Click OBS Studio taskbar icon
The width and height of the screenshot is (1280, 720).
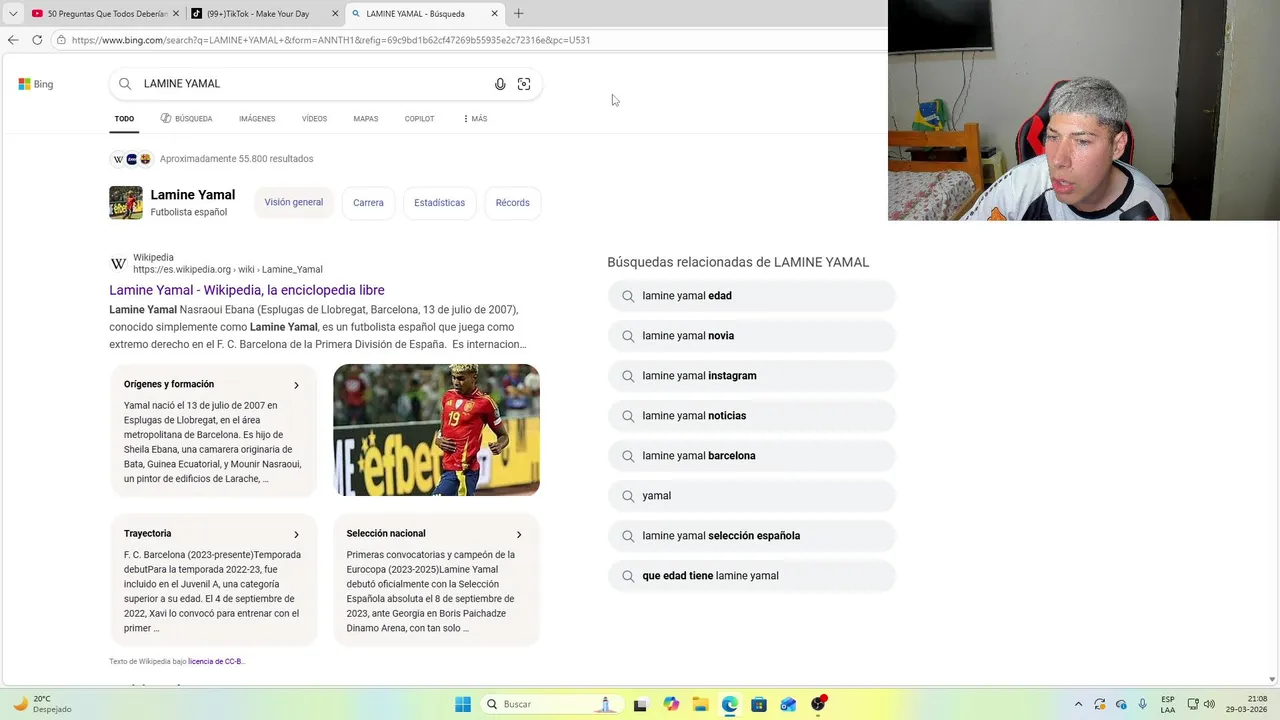(x=819, y=704)
